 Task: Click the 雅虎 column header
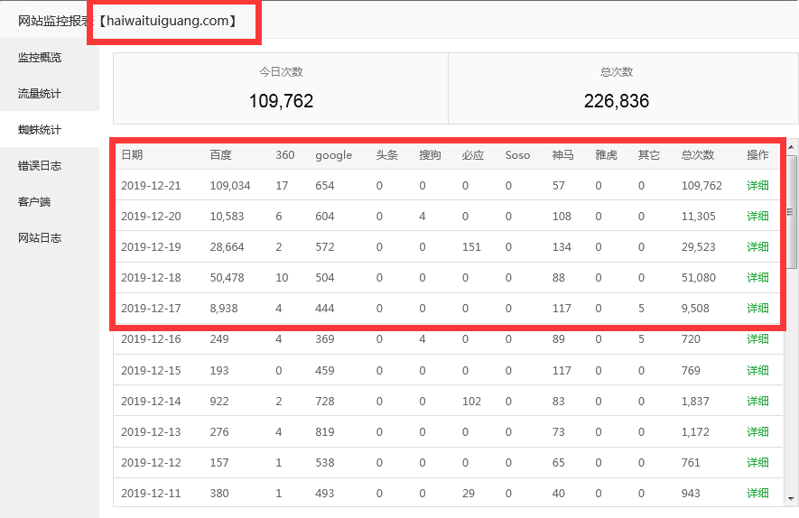(x=606, y=155)
